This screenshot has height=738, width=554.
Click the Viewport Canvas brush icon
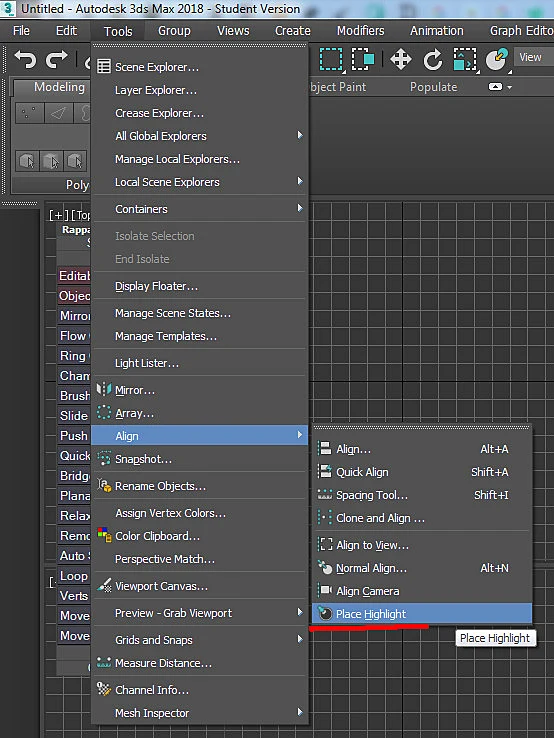click(104, 586)
